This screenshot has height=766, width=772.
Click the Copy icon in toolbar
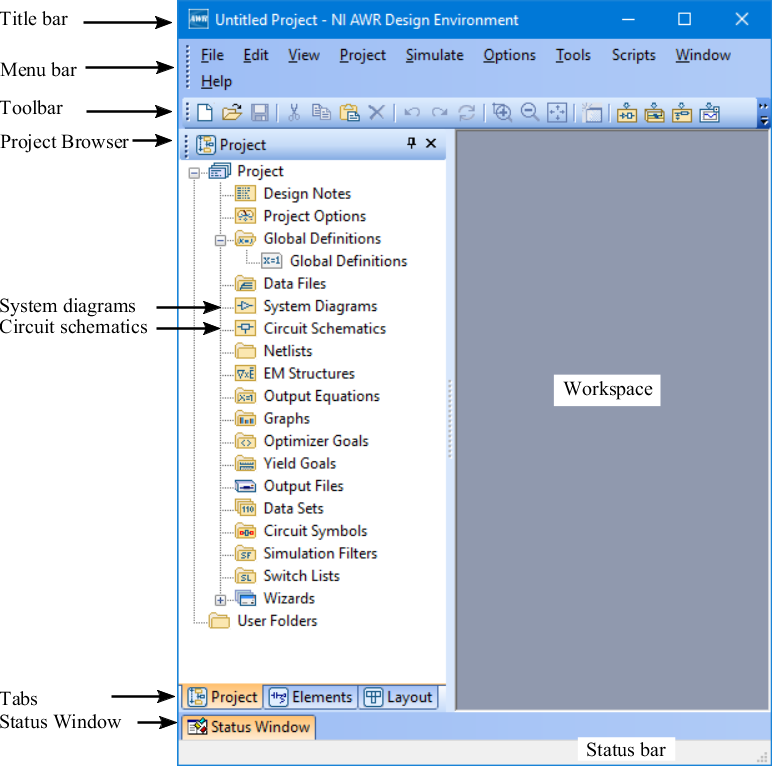(x=321, y=112)
